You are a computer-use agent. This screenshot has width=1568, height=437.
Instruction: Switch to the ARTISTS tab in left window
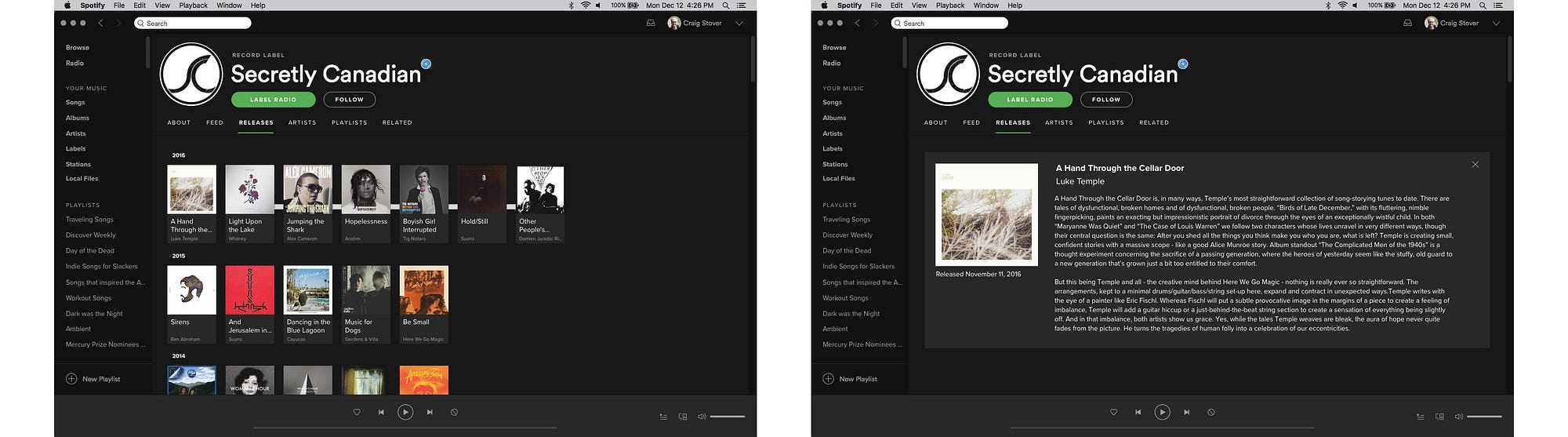(x=302, y=122)
